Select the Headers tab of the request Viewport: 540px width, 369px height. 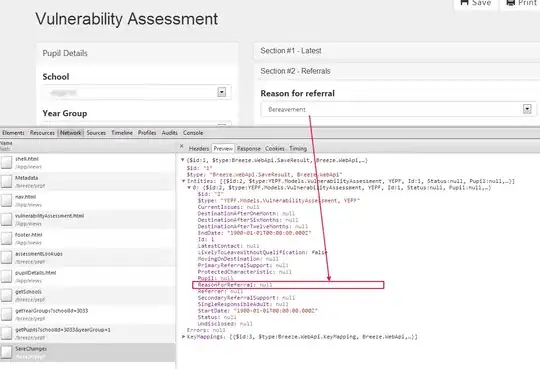coord(199,148)
